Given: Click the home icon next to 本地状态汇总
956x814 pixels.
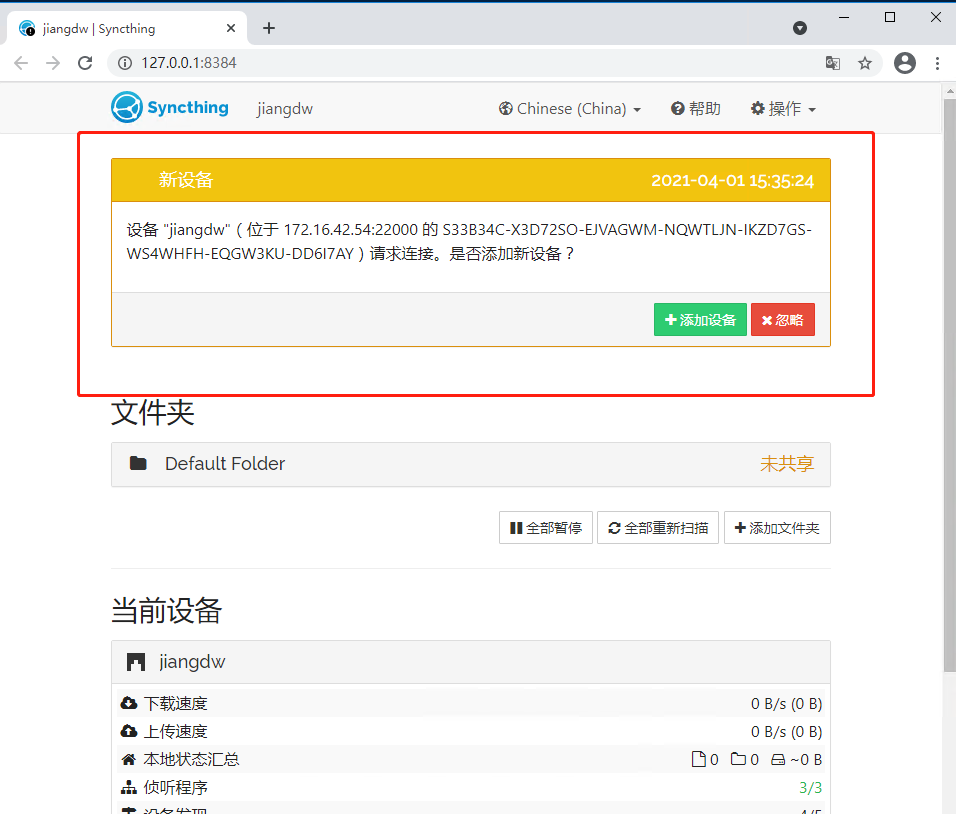Looking at the screenshot, I should coord(129,759).
